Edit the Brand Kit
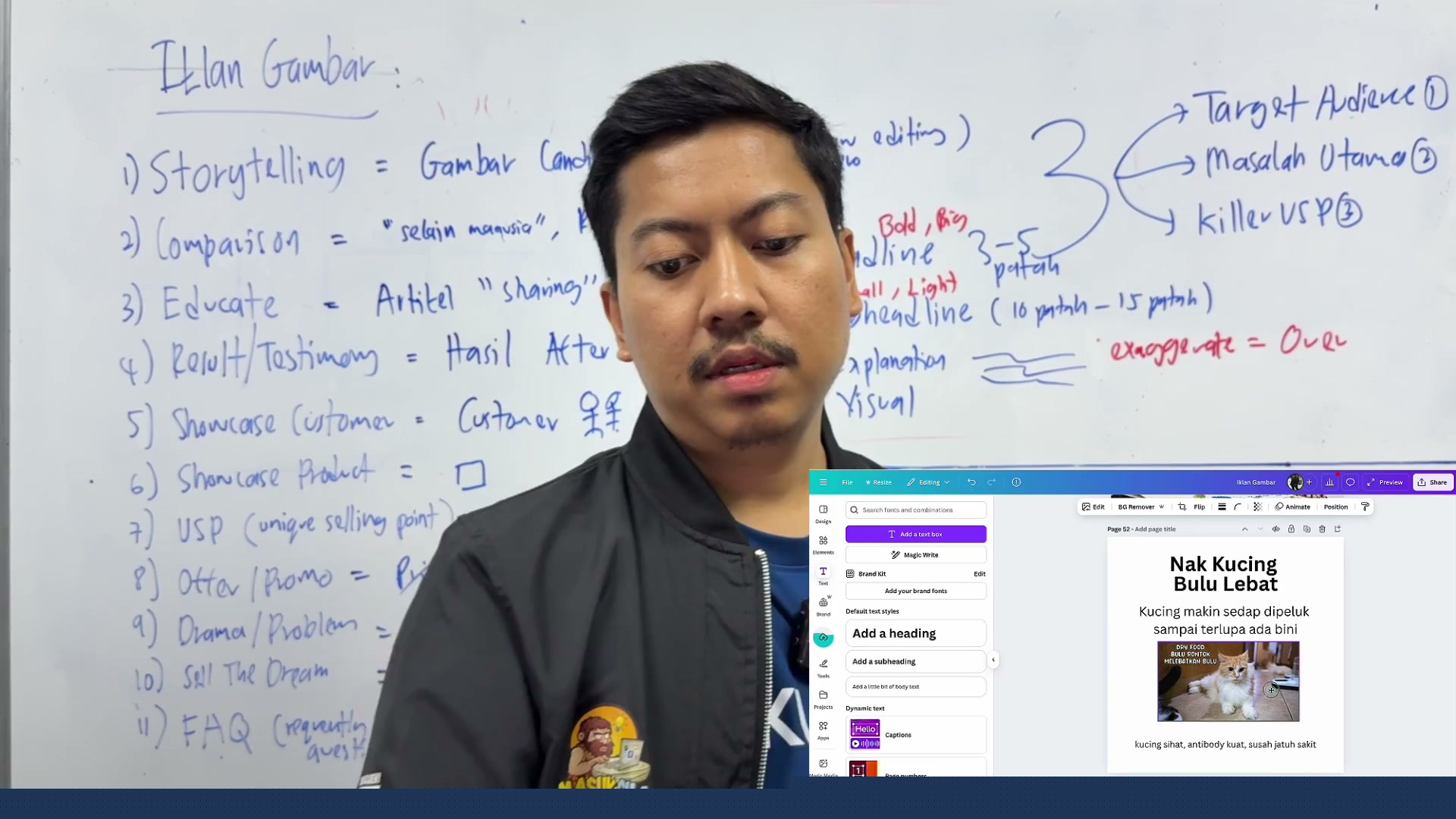The height and width of the screenshot is (819, 1456). pyautogui.click(x=980, y=574)
